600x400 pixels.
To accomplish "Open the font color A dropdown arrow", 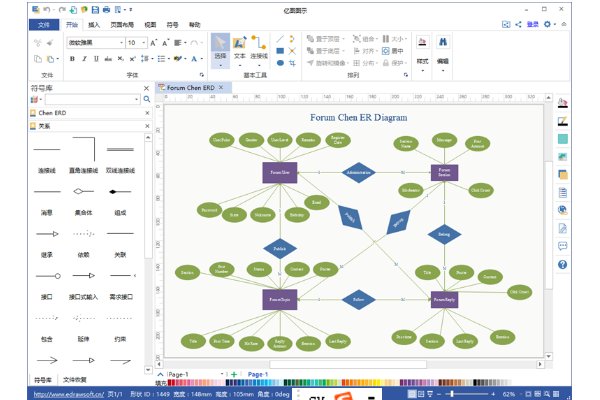I will 202,59.
